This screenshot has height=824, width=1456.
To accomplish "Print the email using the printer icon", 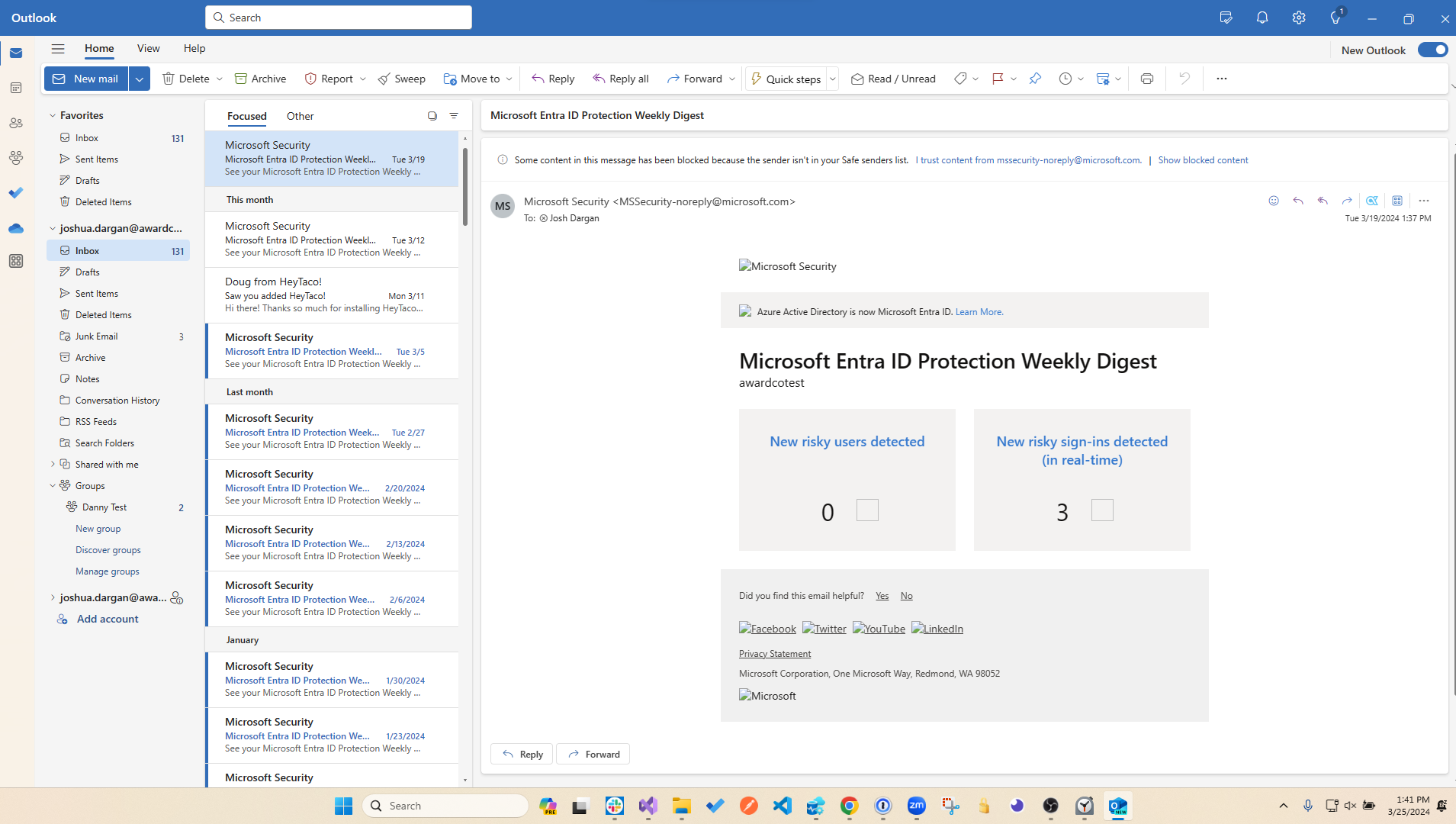I will click(1146, 78).
